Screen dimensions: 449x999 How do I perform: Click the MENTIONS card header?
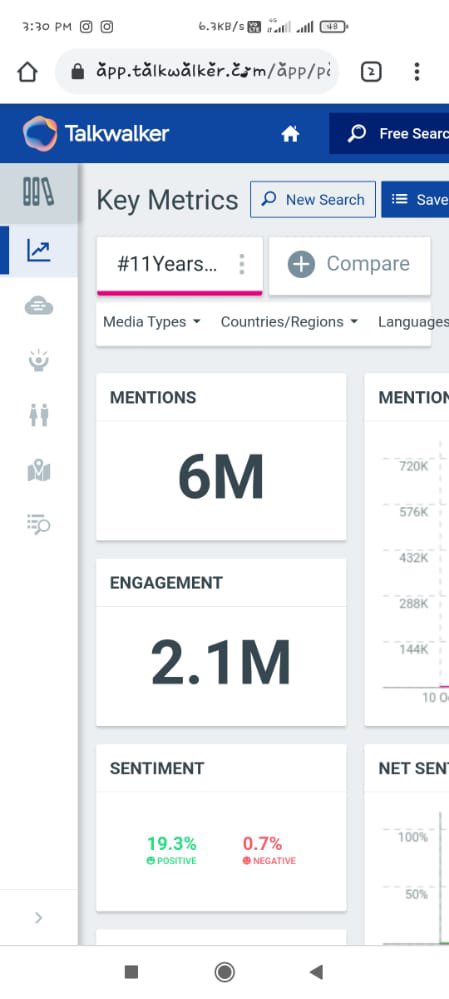[x=153, y=398]
